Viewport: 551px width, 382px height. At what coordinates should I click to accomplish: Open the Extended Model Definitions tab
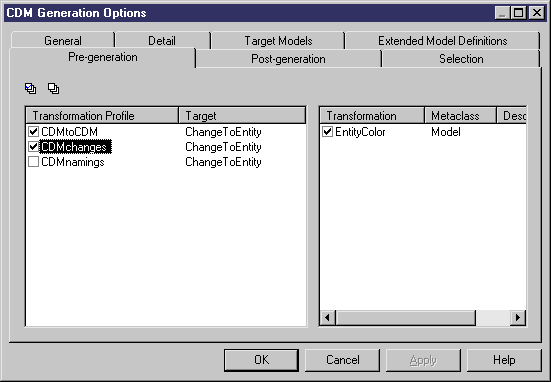[442, 41]
